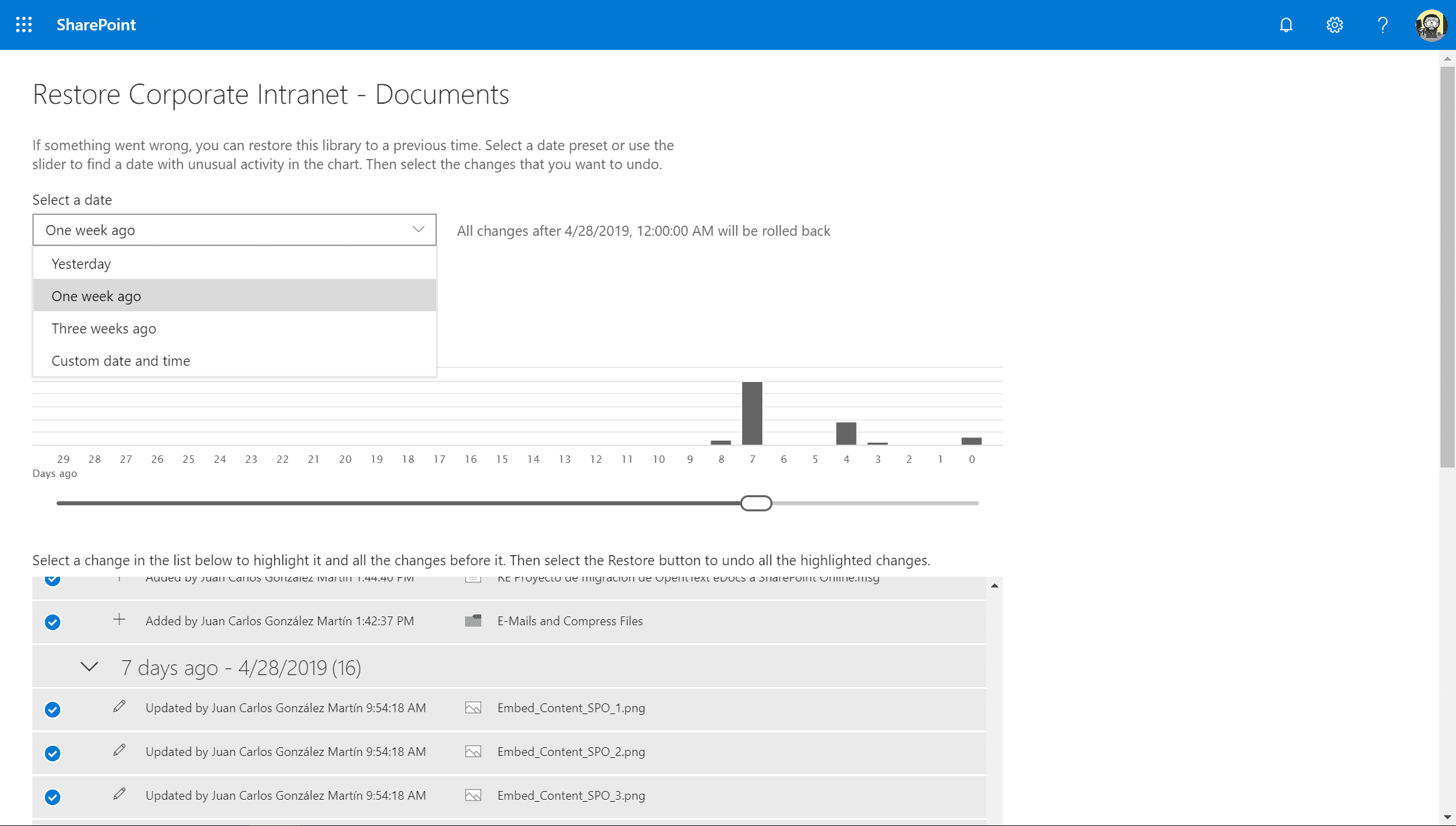Open the settings gear
The width and height of the screenshot is (1456, 826).
(x=1335, y=25)
